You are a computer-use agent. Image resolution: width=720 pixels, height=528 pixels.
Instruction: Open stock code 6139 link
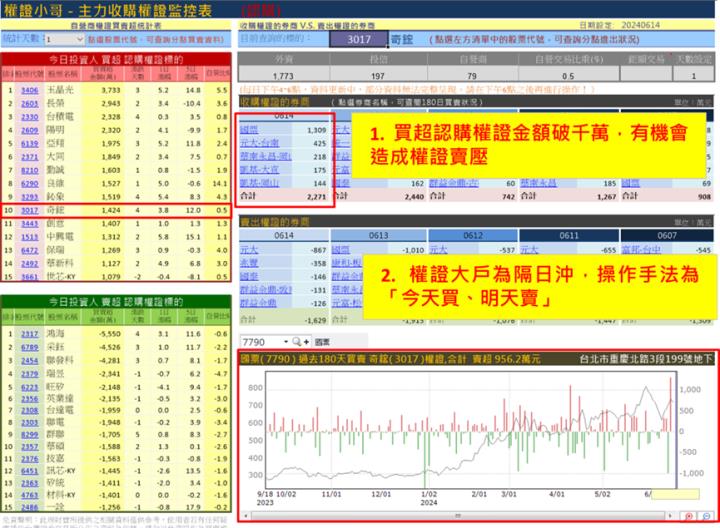(x=30, y=144)
